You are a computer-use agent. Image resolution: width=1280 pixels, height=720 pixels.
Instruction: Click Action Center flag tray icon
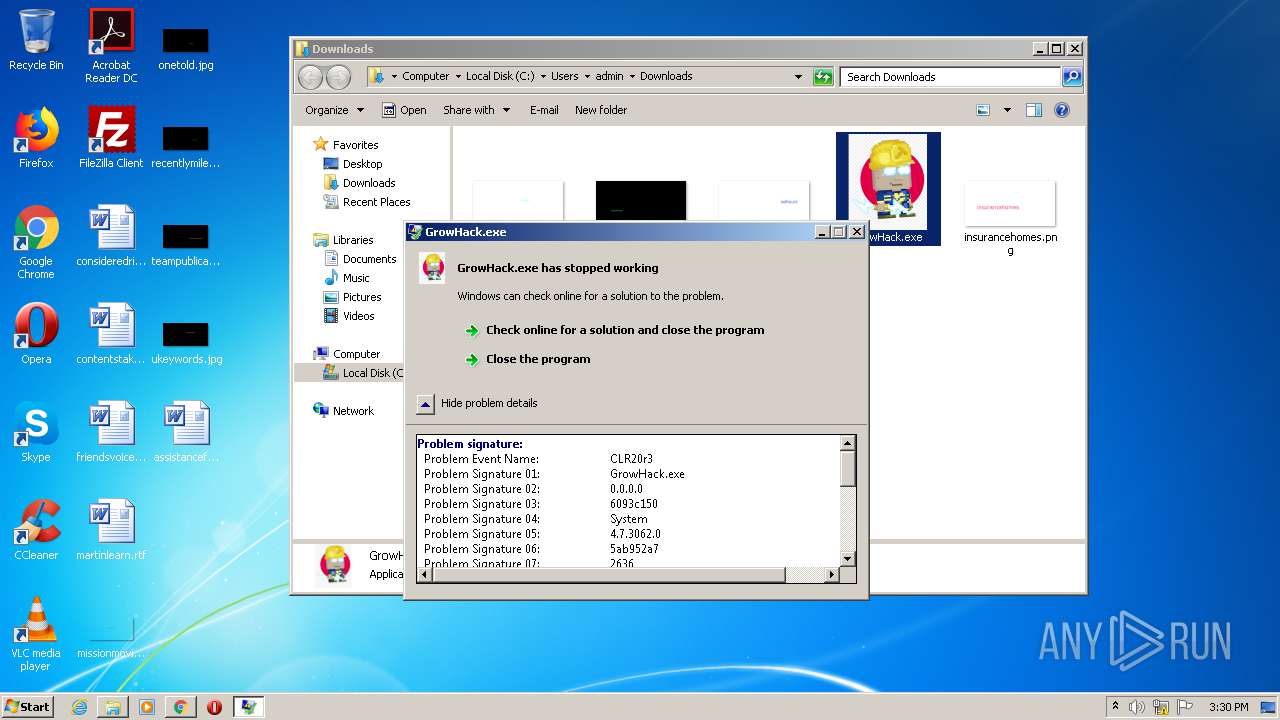pyautogui.click(x=1185, y=707)
